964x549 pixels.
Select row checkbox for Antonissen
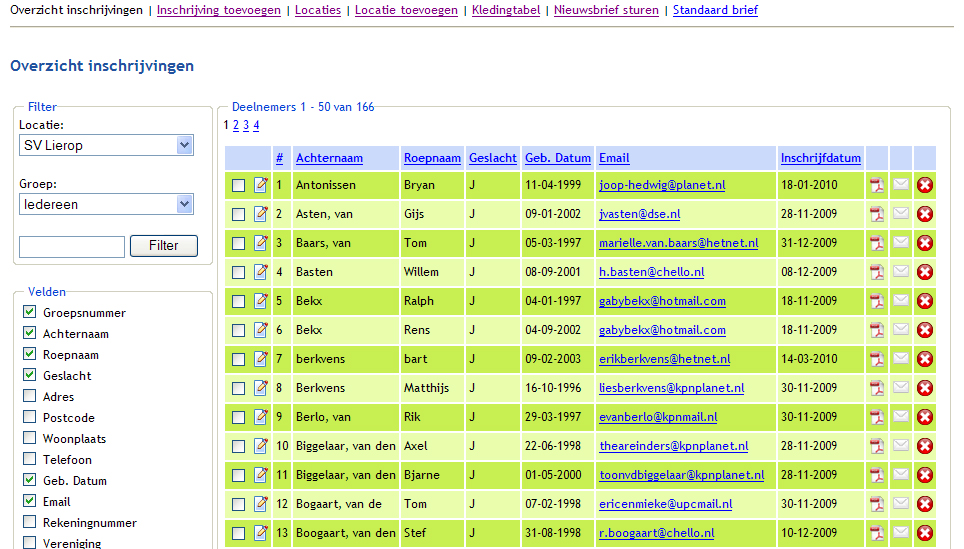[x=239, y=186]
